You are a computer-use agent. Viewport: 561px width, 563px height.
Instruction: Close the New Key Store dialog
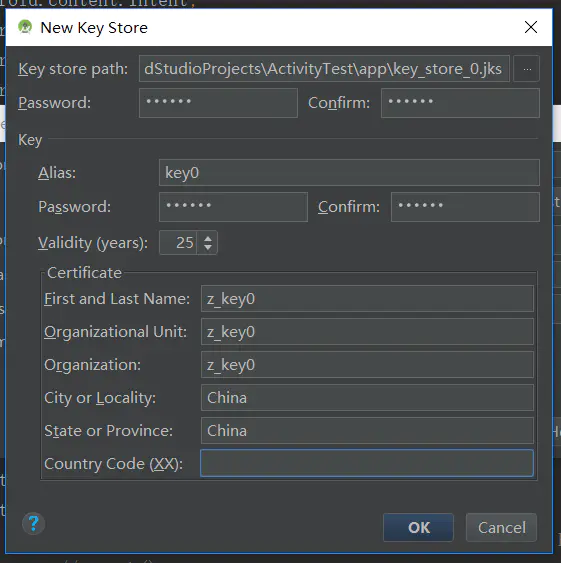point(530,27)
